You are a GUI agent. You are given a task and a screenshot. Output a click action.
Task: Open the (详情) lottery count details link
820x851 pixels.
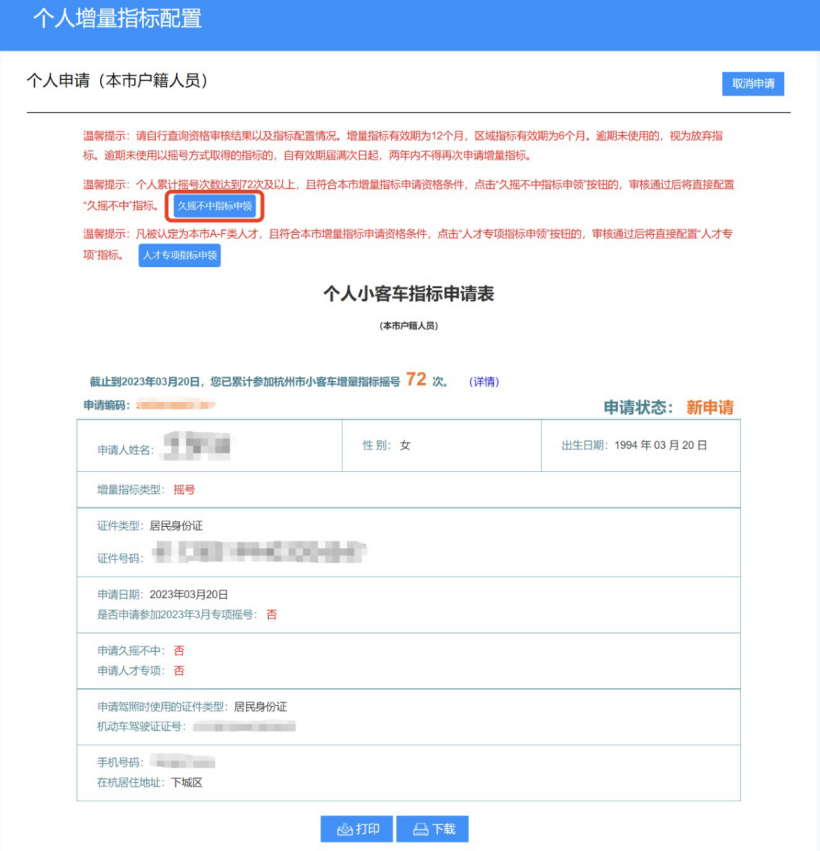(x=484, y=382)
